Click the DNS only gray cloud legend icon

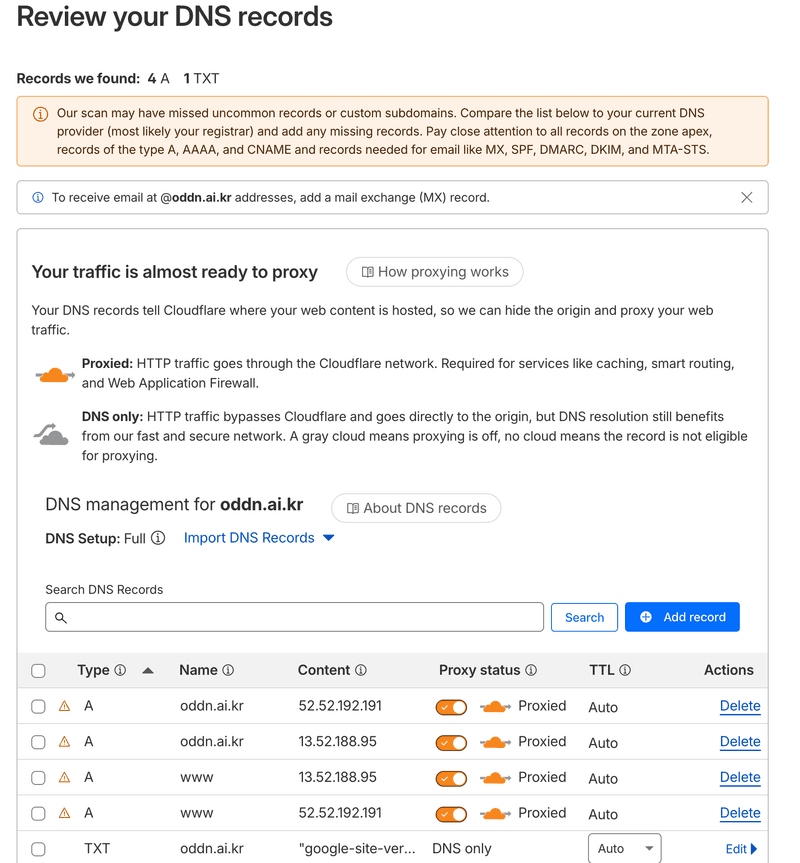click(x=51, y=434)
